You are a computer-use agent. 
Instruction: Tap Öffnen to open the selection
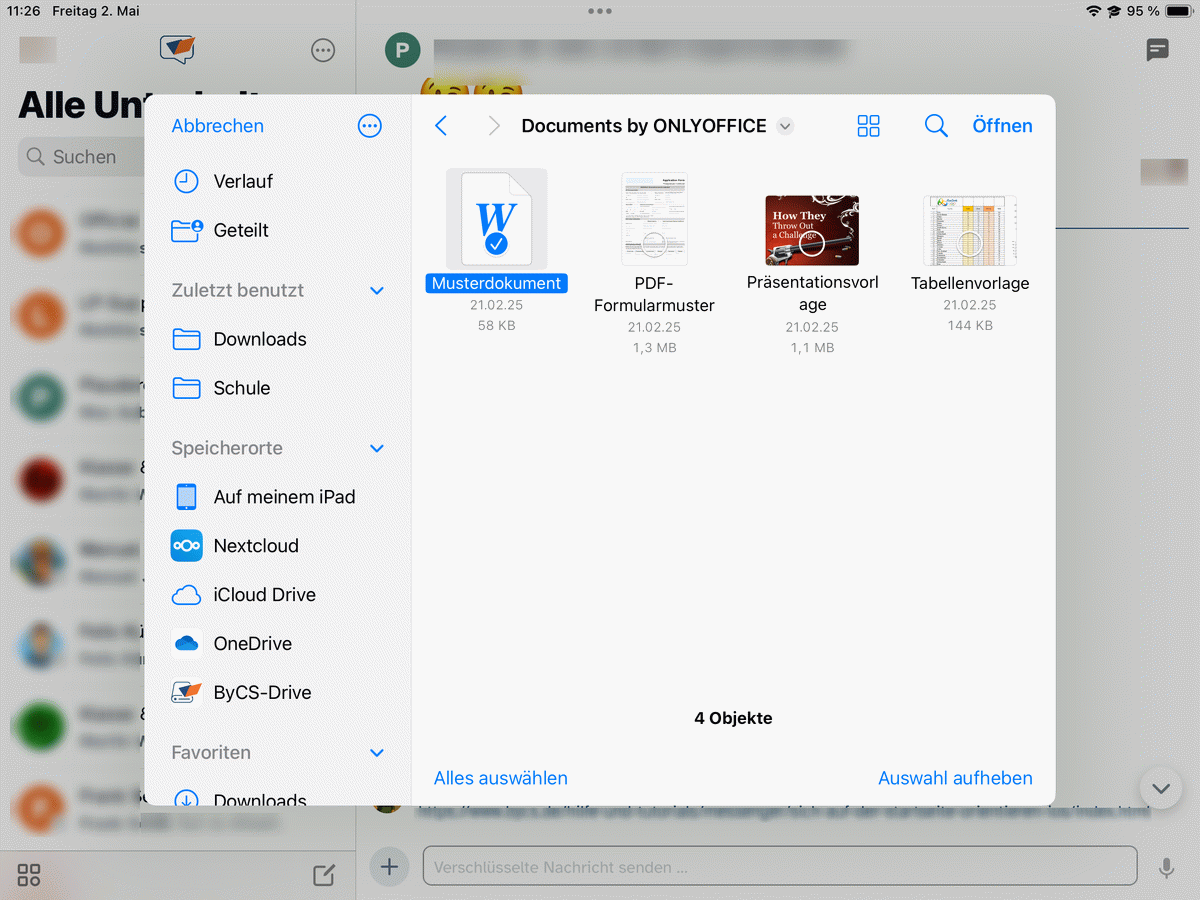pos(1002,126)
